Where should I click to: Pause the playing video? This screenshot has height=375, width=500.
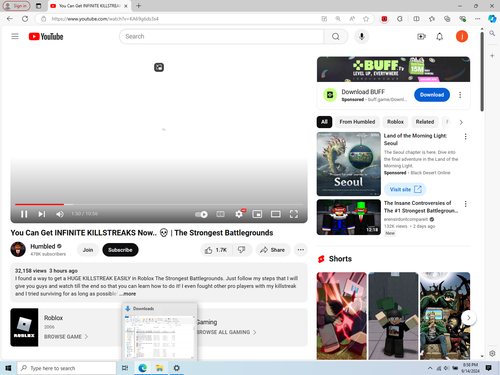point(24,214)
